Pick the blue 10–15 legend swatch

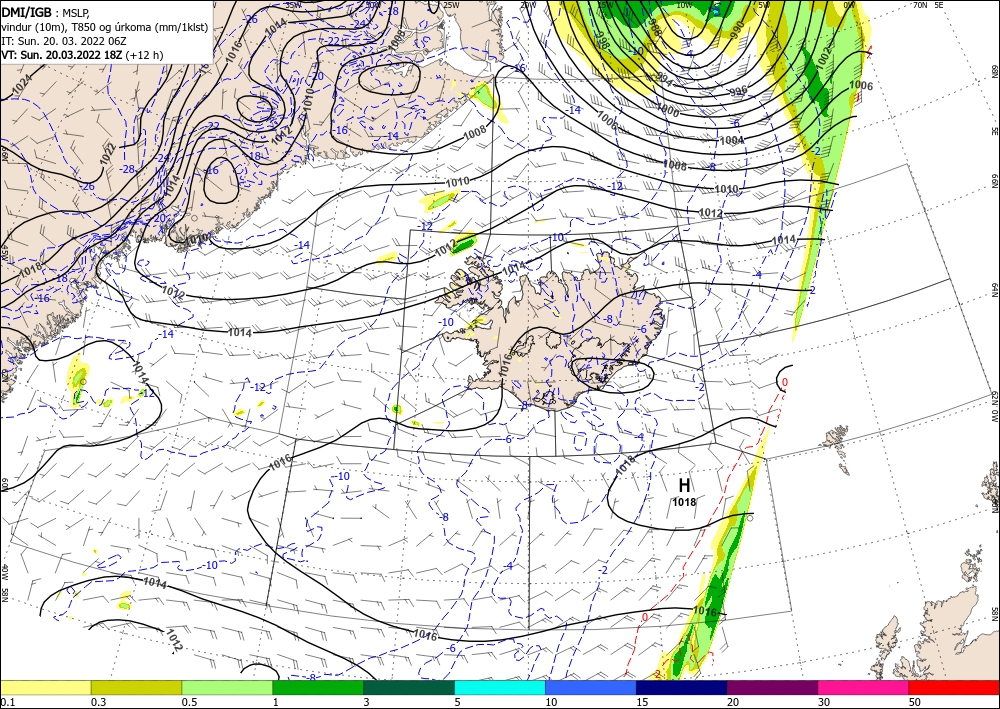tap(591, 687)
